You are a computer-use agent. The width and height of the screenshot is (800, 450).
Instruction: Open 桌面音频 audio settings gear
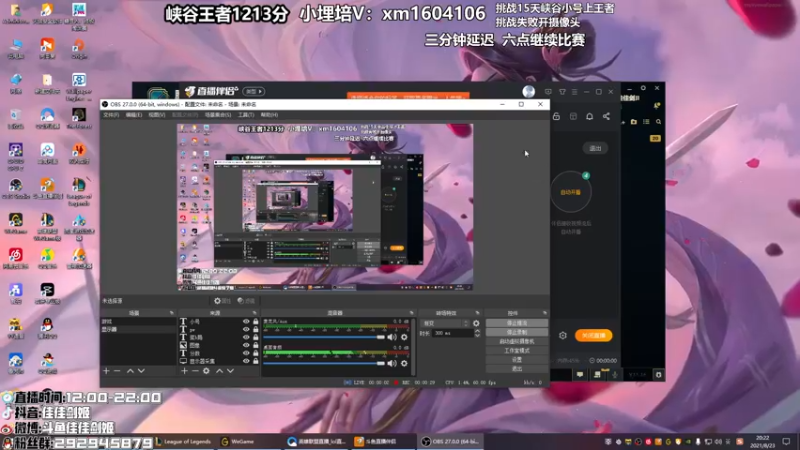tap(404, 363)
